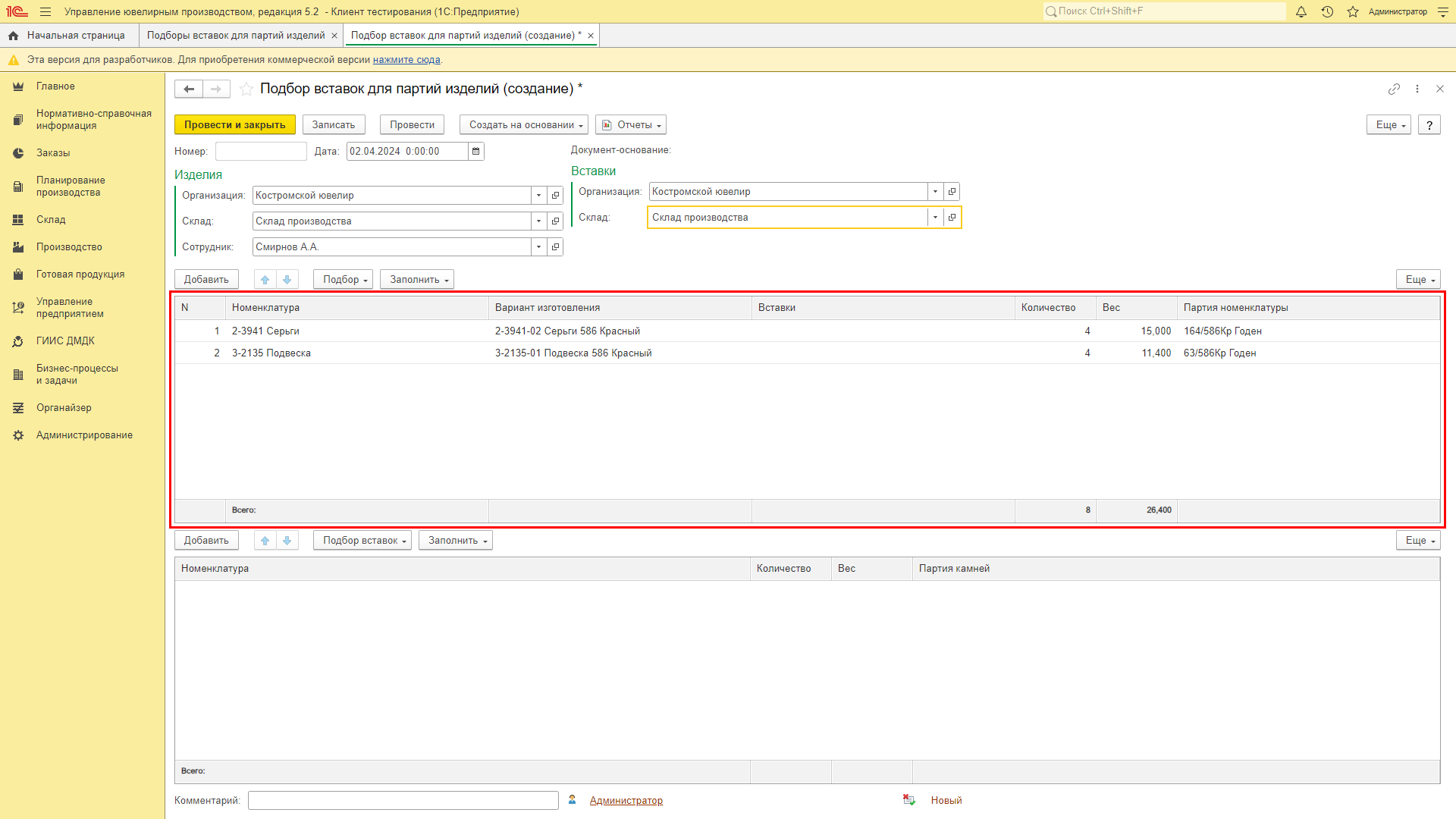Open Подбор вставок dropdown
Image resolution: width=1456 pixels, height=819 pixels.
pos(362,540)
